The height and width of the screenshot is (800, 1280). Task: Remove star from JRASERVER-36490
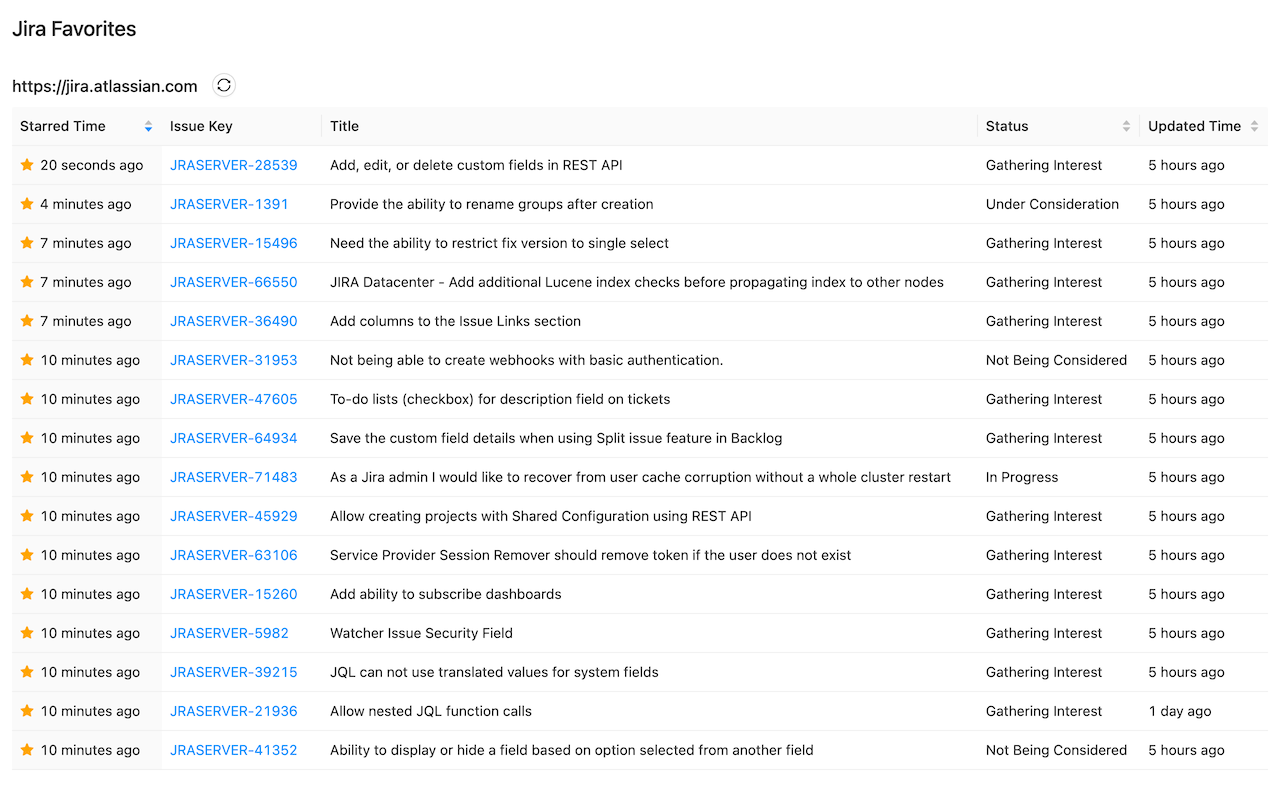tap(27, 321)
